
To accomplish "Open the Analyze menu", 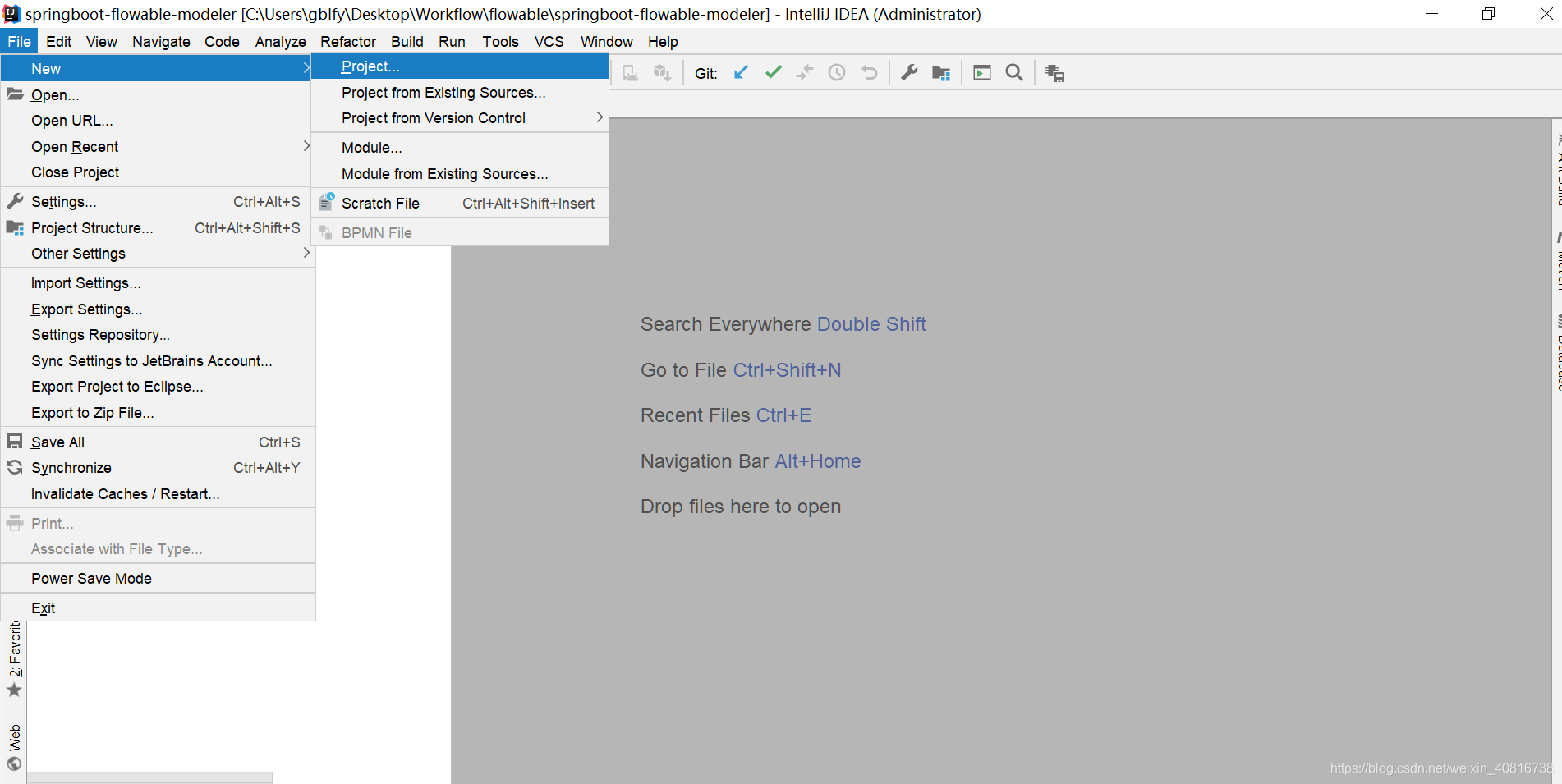I will click(280, 42).
